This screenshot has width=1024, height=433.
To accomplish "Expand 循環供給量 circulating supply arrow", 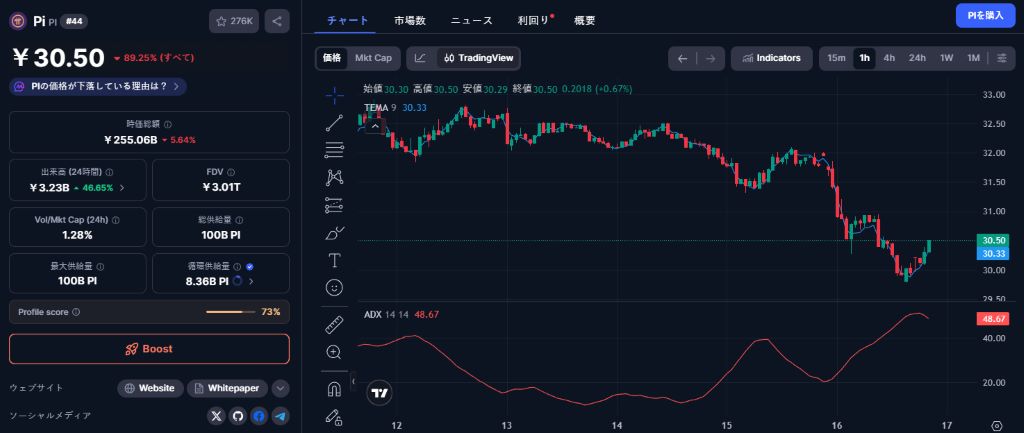I will click(251, 281).
